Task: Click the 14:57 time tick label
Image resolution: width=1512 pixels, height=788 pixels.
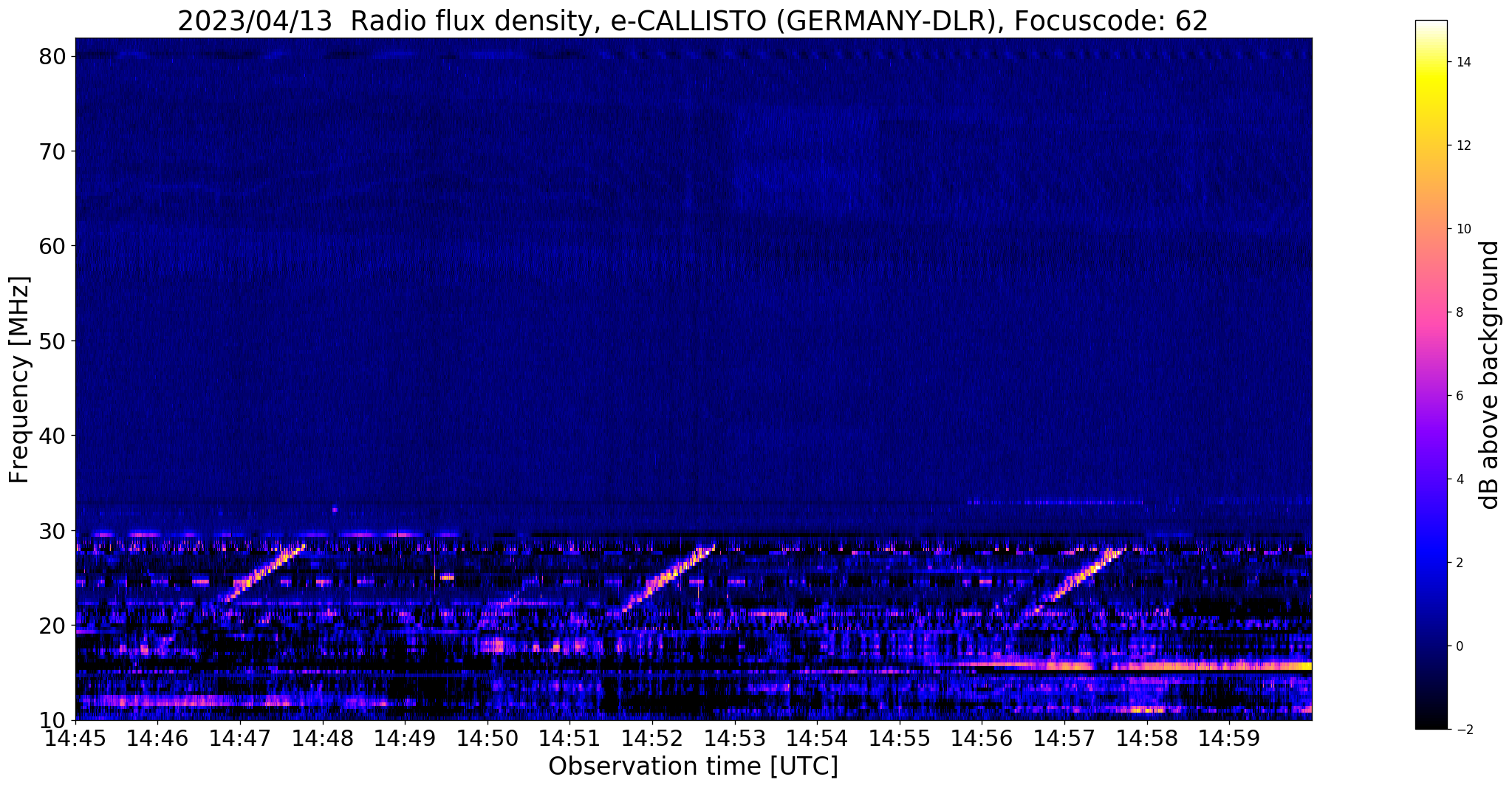Action: (x=1064, y=739)
